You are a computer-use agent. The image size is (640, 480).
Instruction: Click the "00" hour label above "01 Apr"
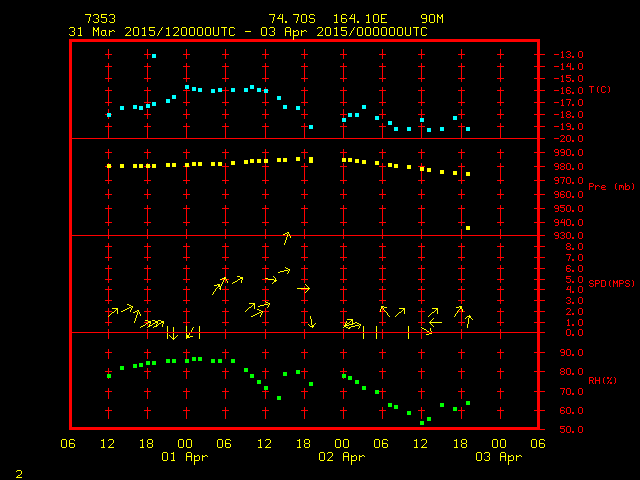[185, 443]
